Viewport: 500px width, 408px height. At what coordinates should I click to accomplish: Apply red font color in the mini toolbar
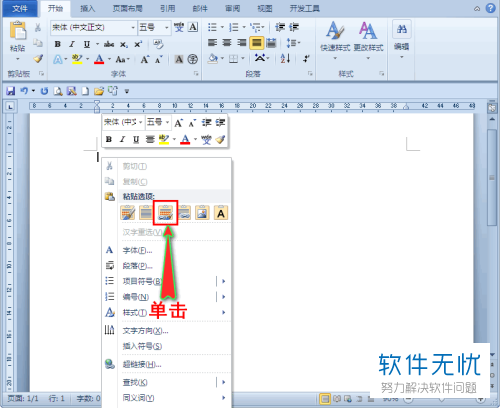pyautogui.click(x=185, y=139)
